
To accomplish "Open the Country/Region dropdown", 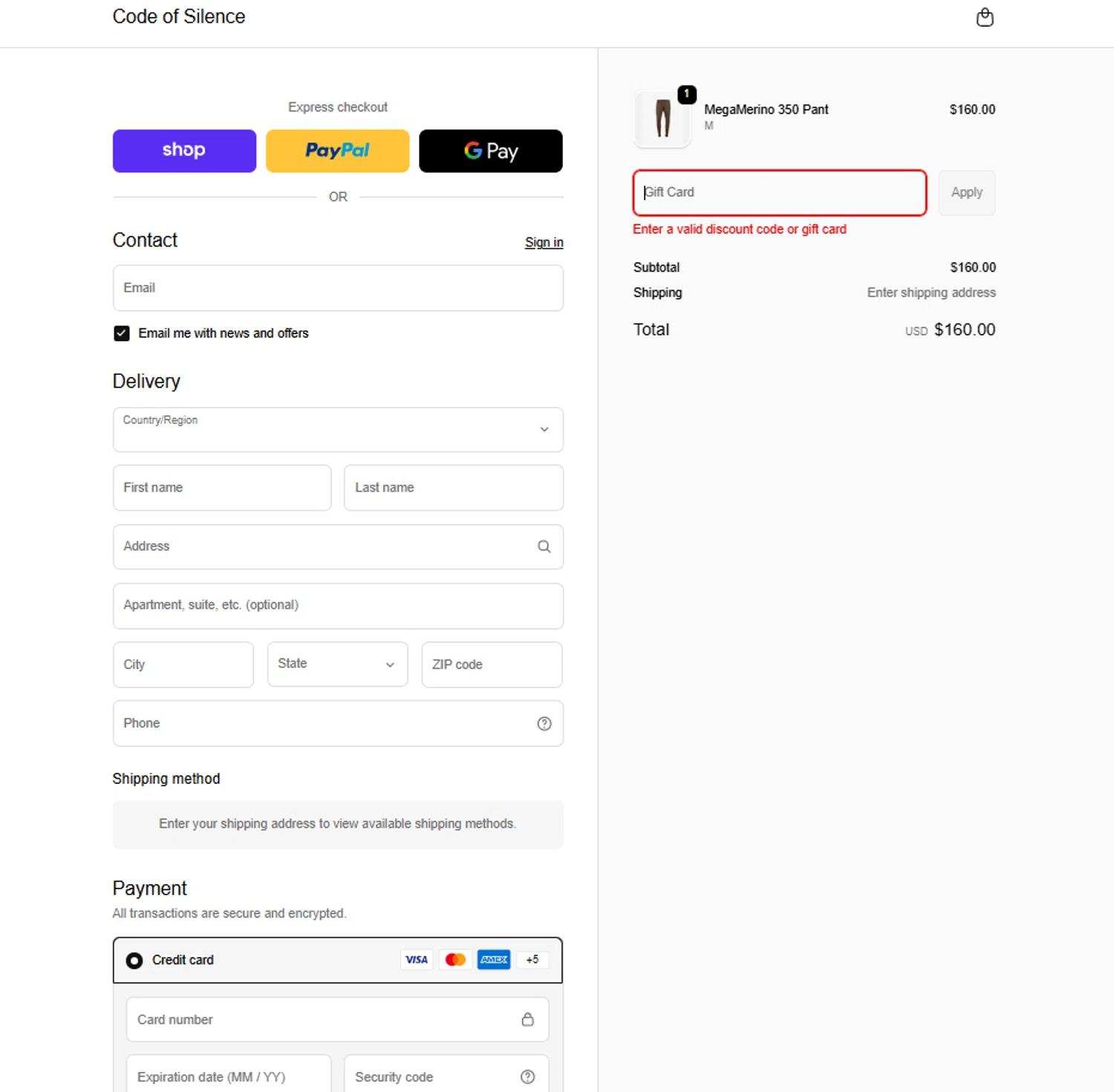I will point(338,429).
